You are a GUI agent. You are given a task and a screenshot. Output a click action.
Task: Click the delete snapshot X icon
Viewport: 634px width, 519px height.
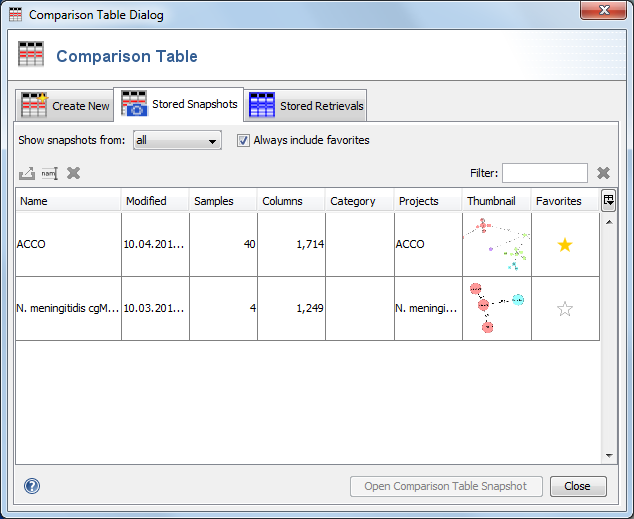(x=73, y=173)
